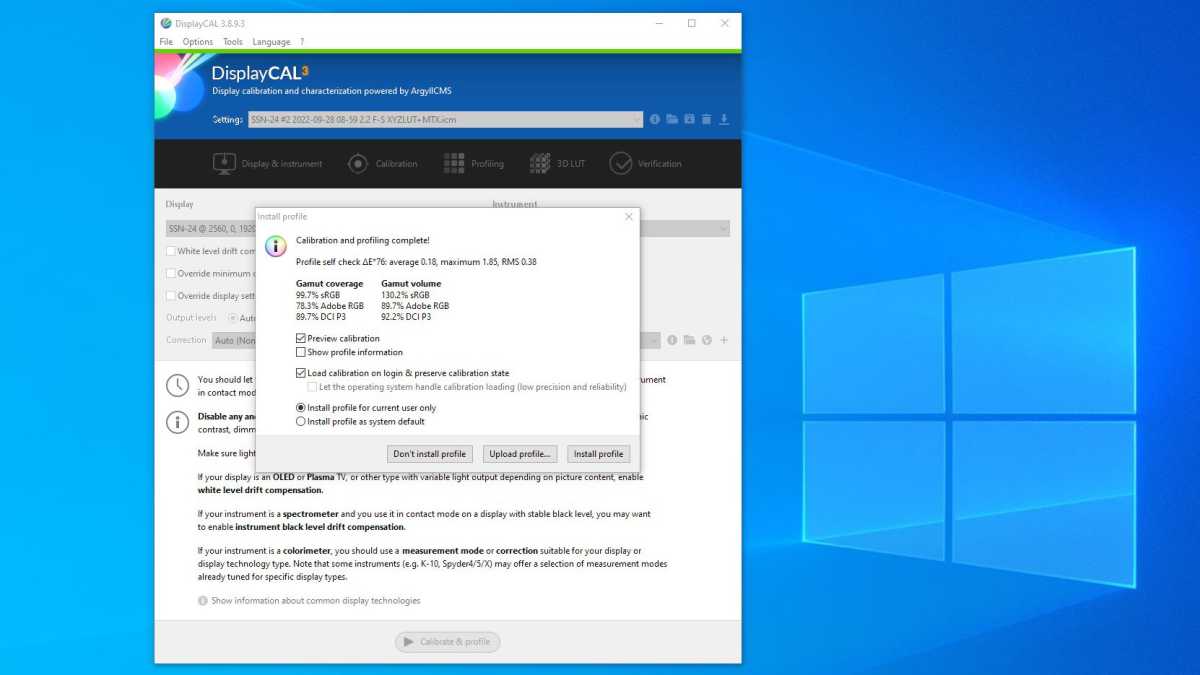Click the save/install profile icon beside Settings
Image resolution: width=1200 pixels, height=675 pixels.
(x=689, y=119)
